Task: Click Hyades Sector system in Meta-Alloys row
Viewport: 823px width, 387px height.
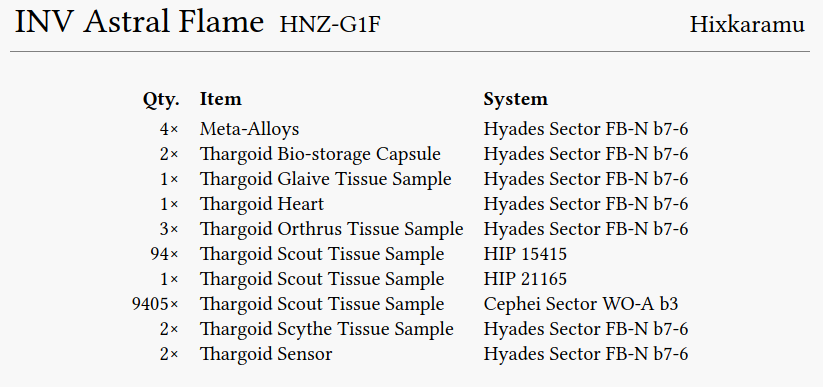Action: (x=586, y=129)
